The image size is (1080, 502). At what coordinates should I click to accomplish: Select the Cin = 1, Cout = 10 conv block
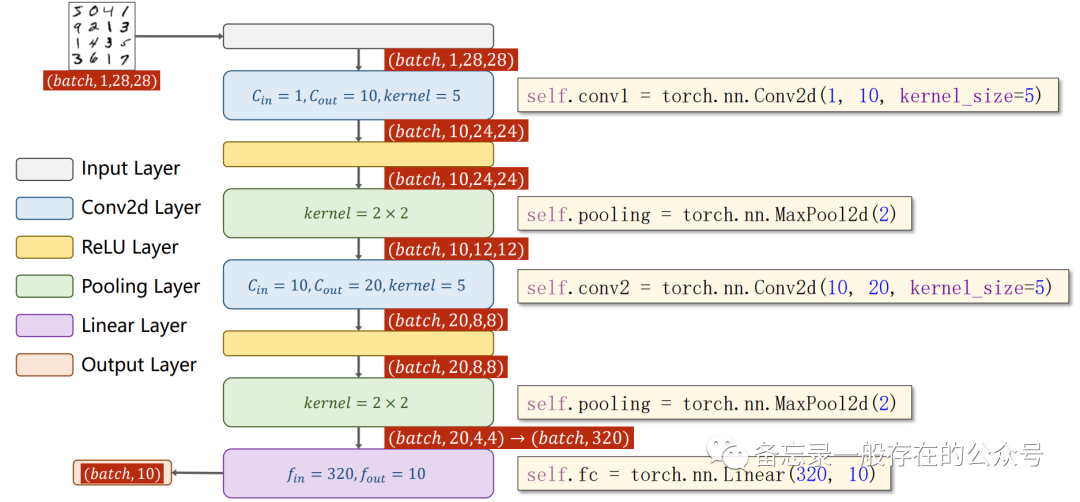358,95
